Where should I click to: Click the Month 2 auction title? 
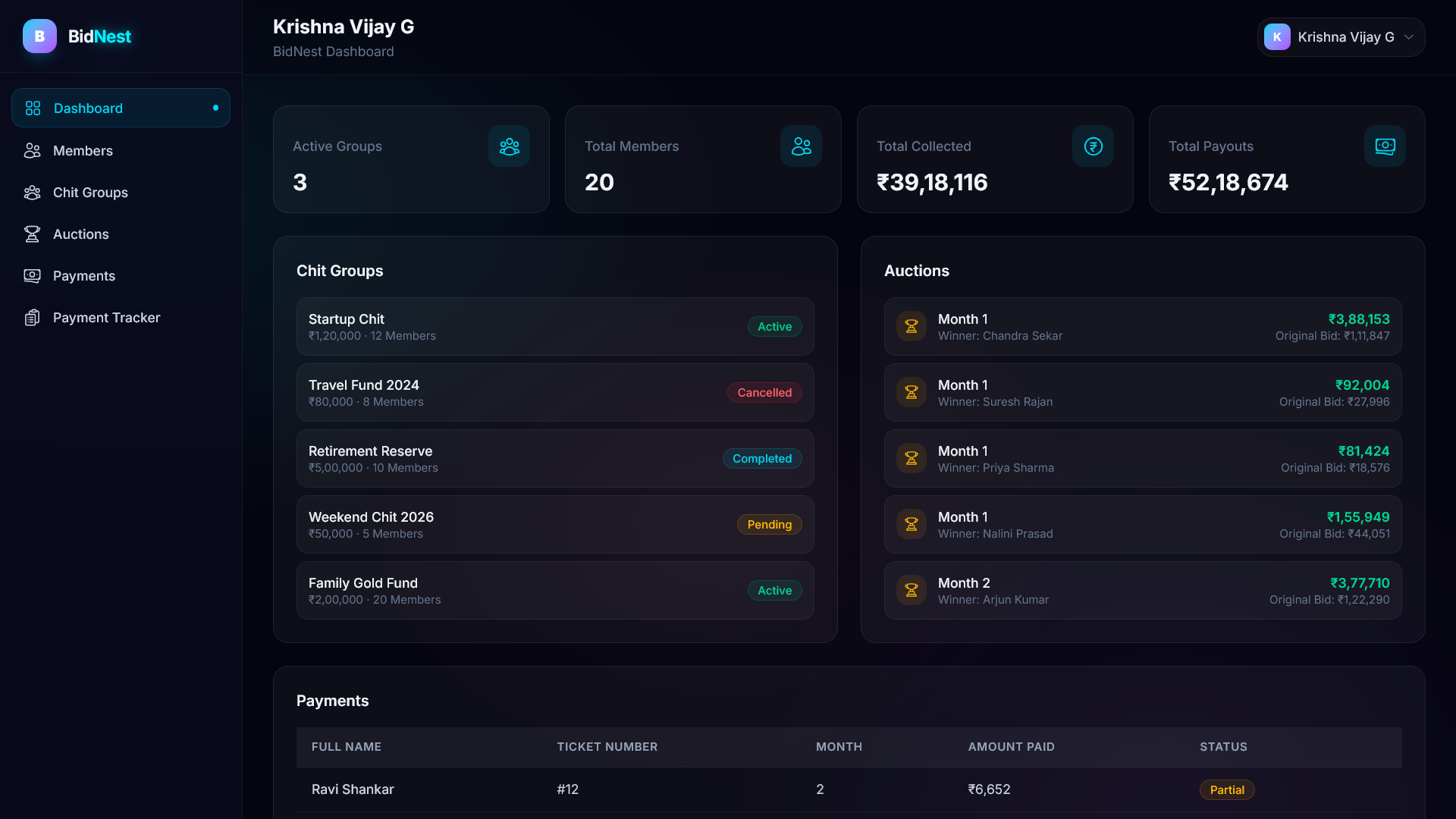click(964, 583)
